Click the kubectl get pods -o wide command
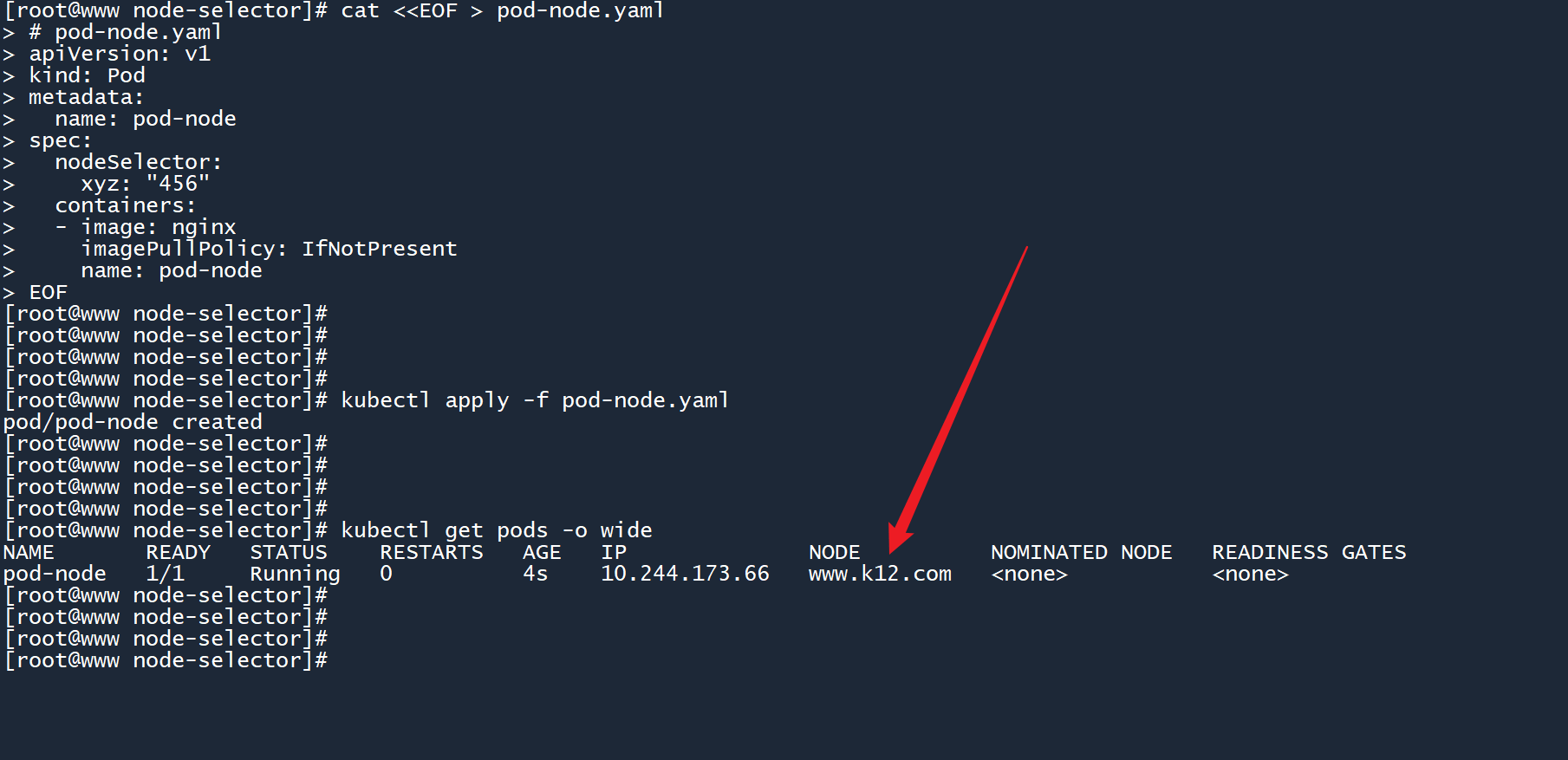 point(496,530)
